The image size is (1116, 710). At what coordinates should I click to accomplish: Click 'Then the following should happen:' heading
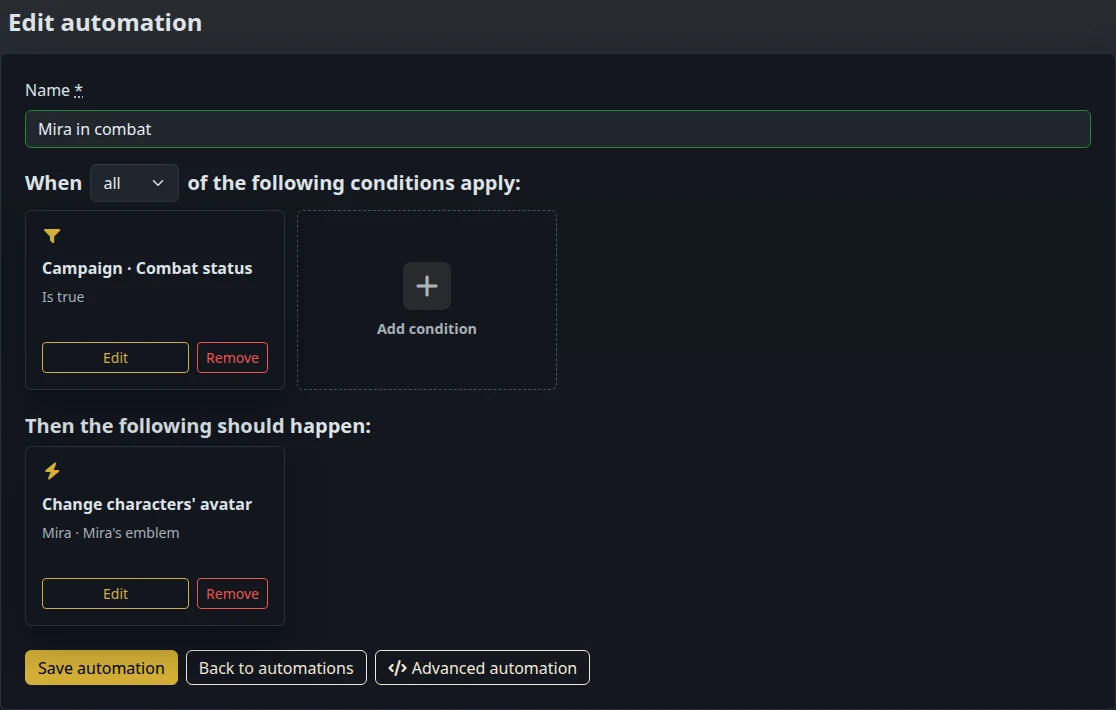[198, 425]
